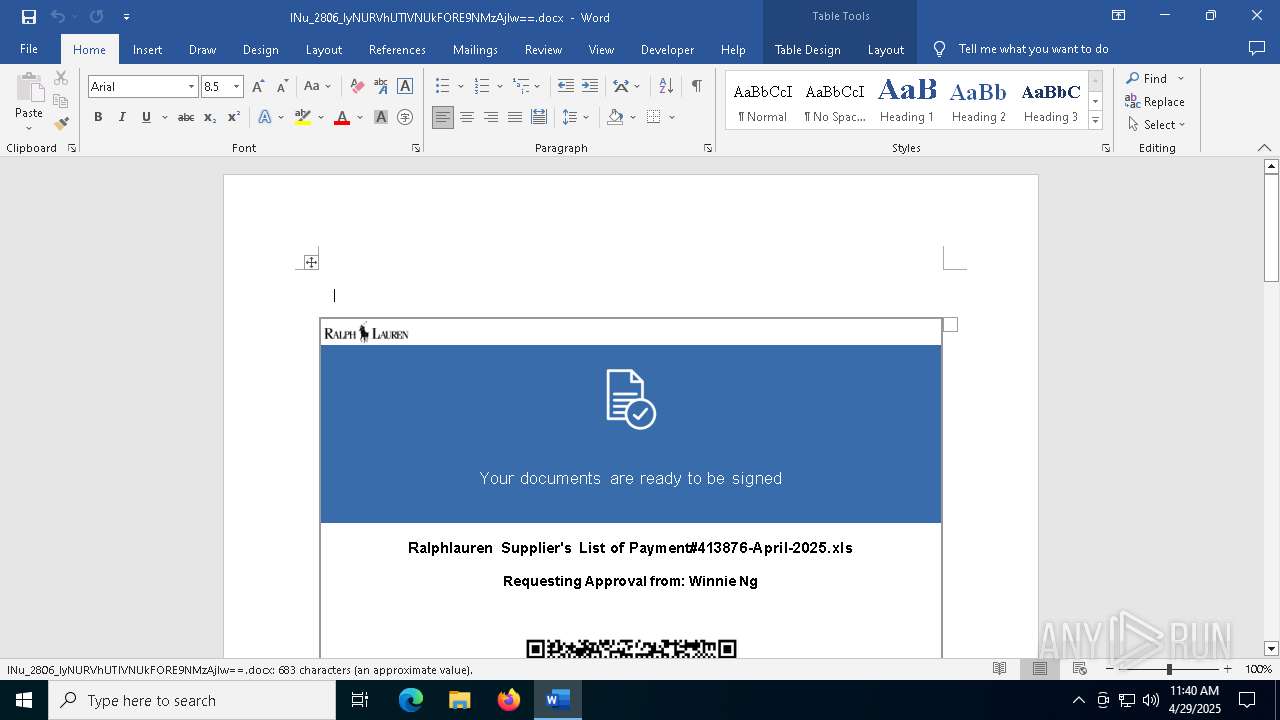Viewport: 1280px width, 720px height.
Task: Increase font size with Grow Font icon
Action: [259, 87]
